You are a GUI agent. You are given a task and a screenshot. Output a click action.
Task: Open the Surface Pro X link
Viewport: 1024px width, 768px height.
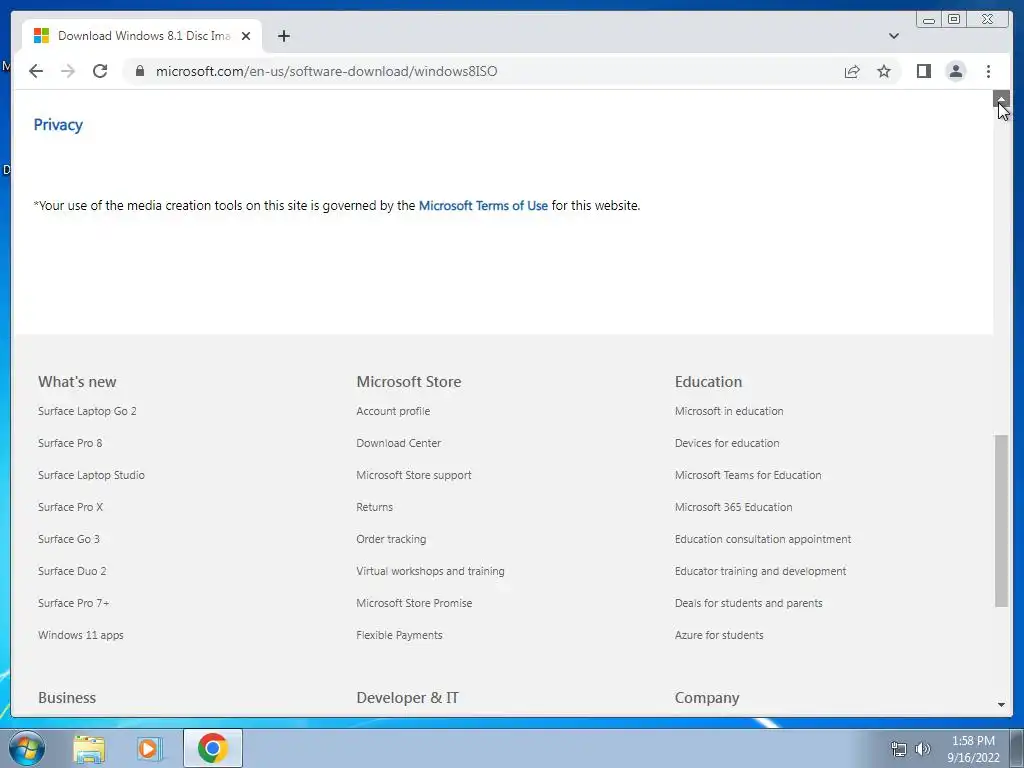click(71, 507)
